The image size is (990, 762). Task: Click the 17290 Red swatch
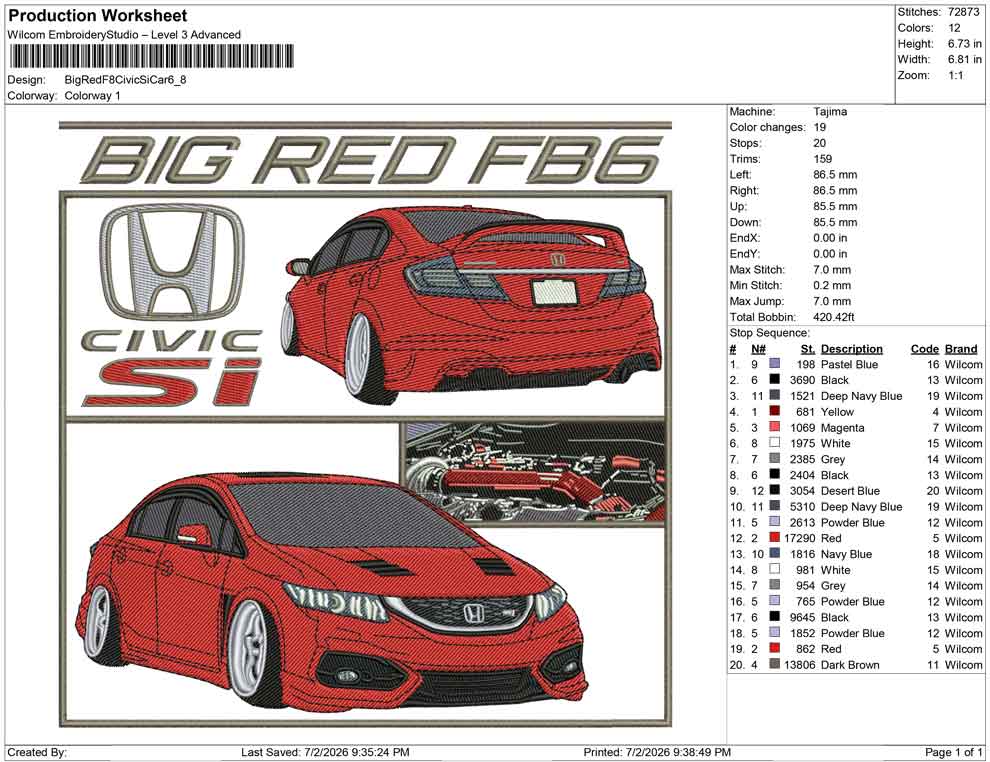click(774, 538)
